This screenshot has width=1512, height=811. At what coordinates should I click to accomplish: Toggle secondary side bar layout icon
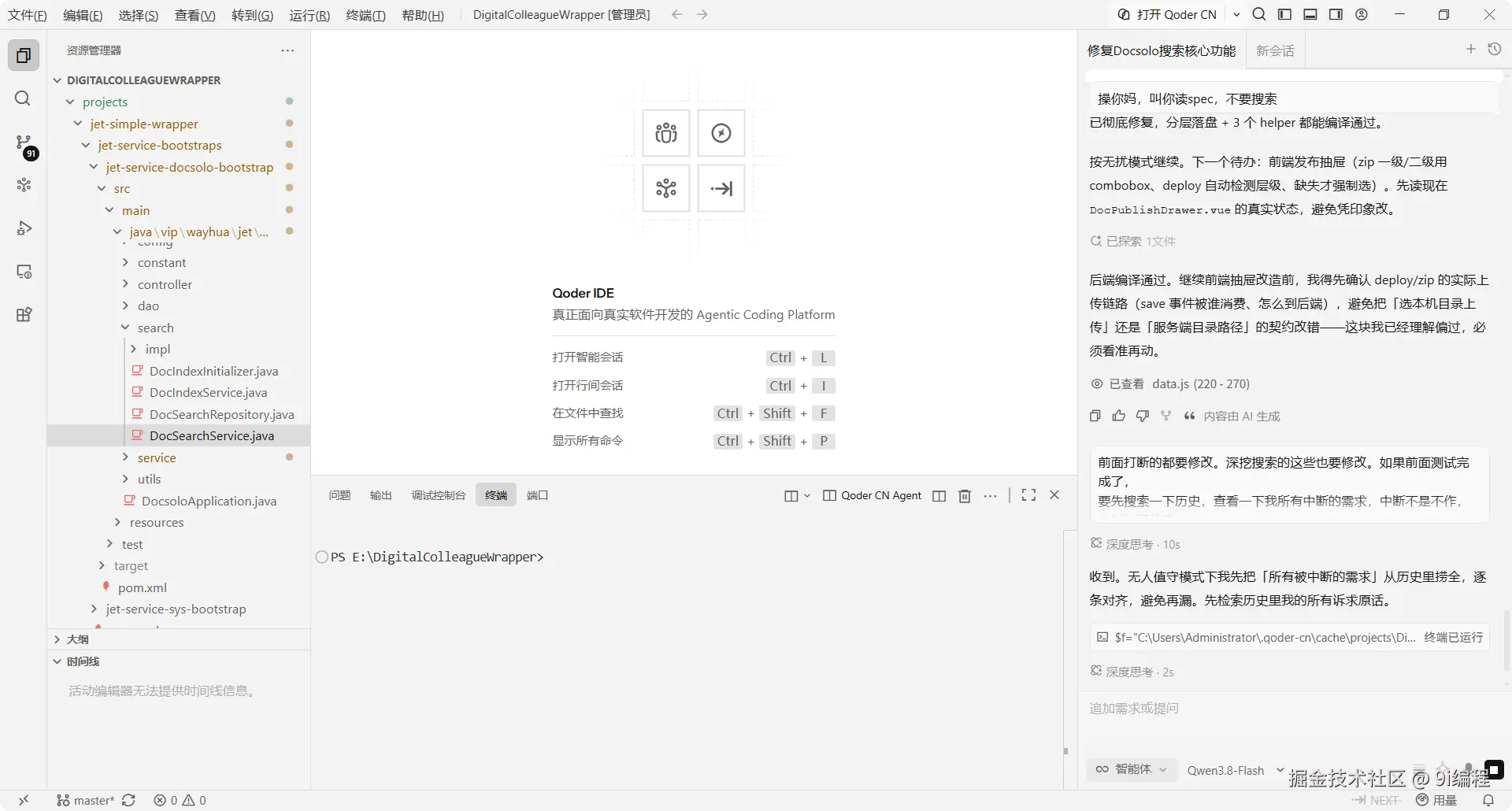tap(1336, 14)
